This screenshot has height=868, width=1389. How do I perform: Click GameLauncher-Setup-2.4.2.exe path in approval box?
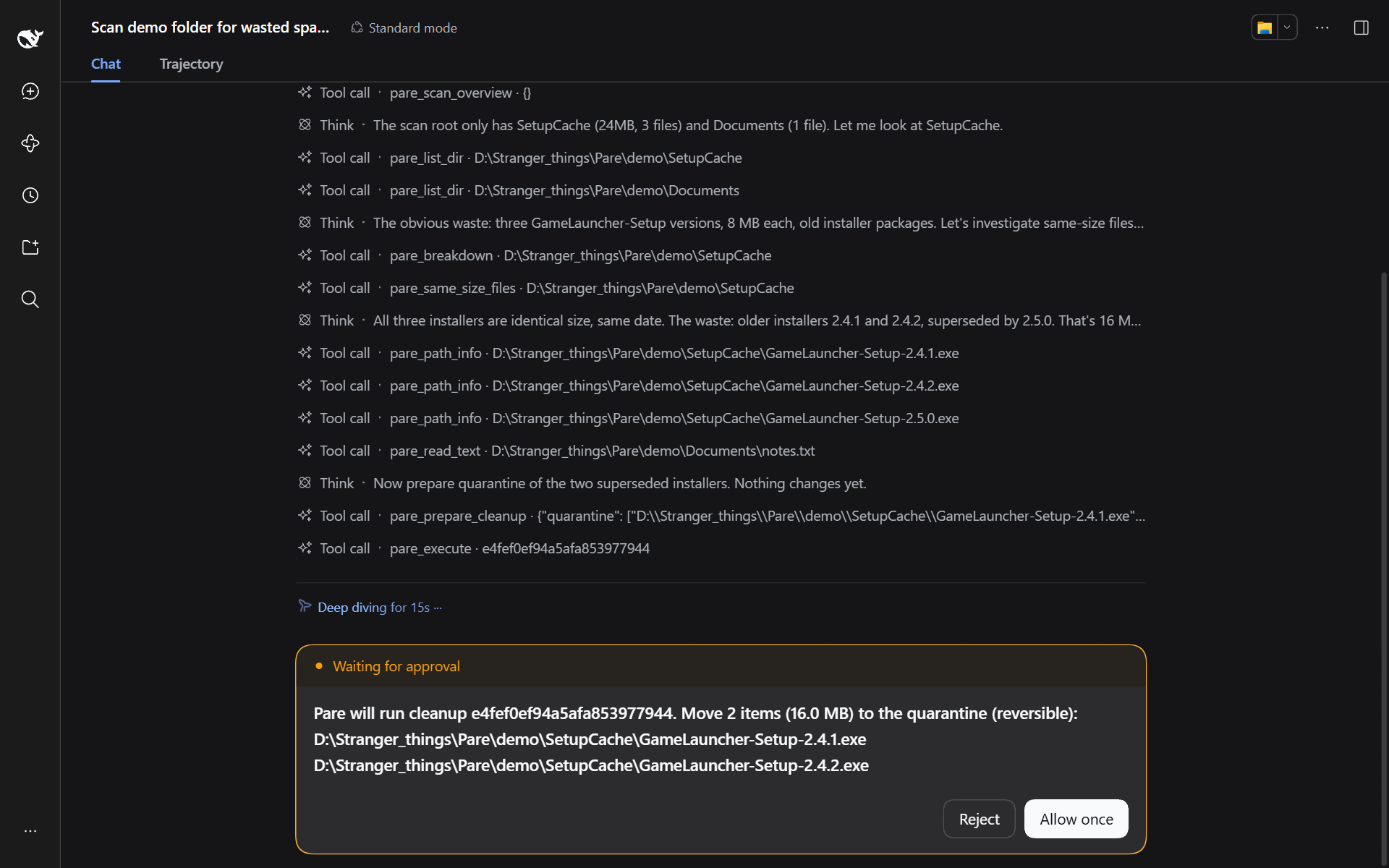(x=591, y=765)
